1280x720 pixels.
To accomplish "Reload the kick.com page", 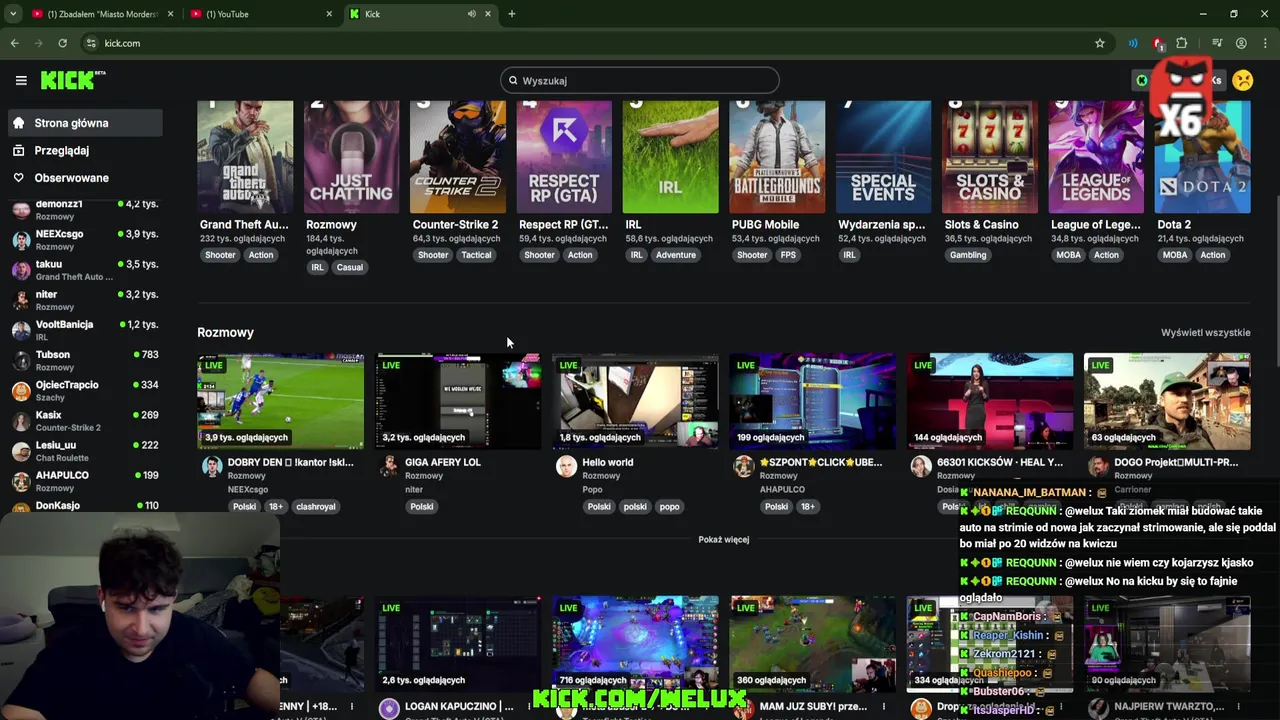I will 62,43.
